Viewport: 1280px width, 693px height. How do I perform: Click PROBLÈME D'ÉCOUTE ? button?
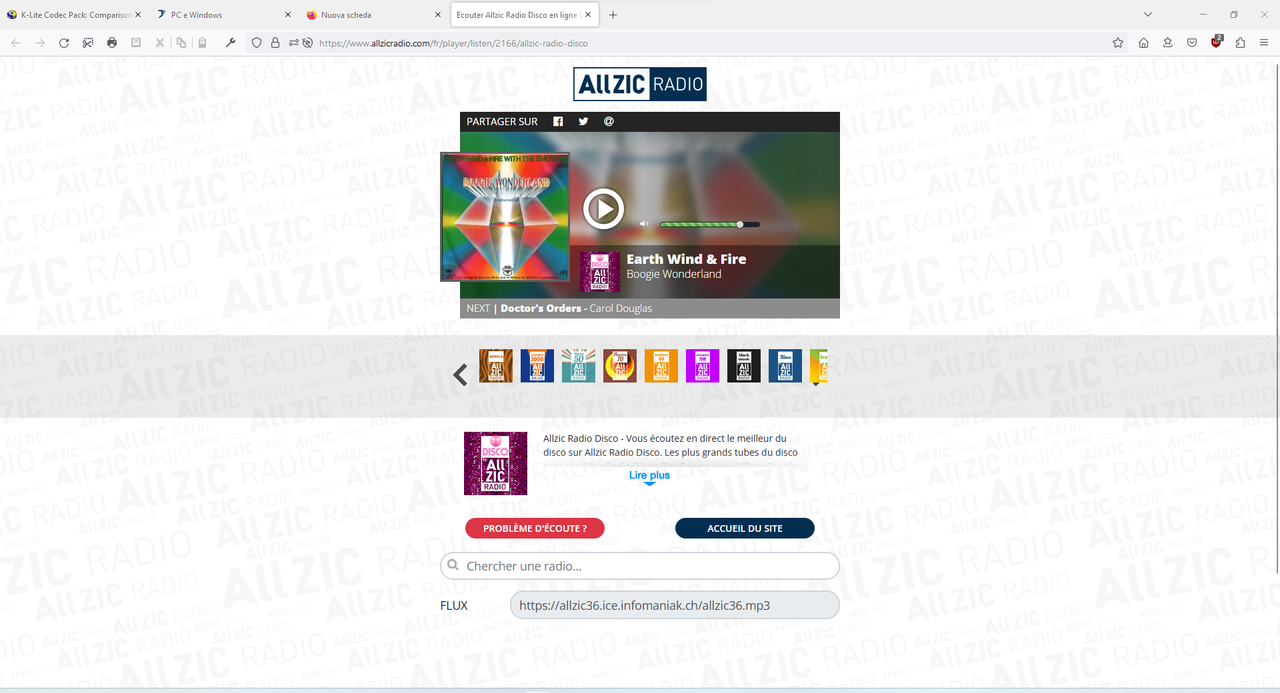[x=535, y=528]
